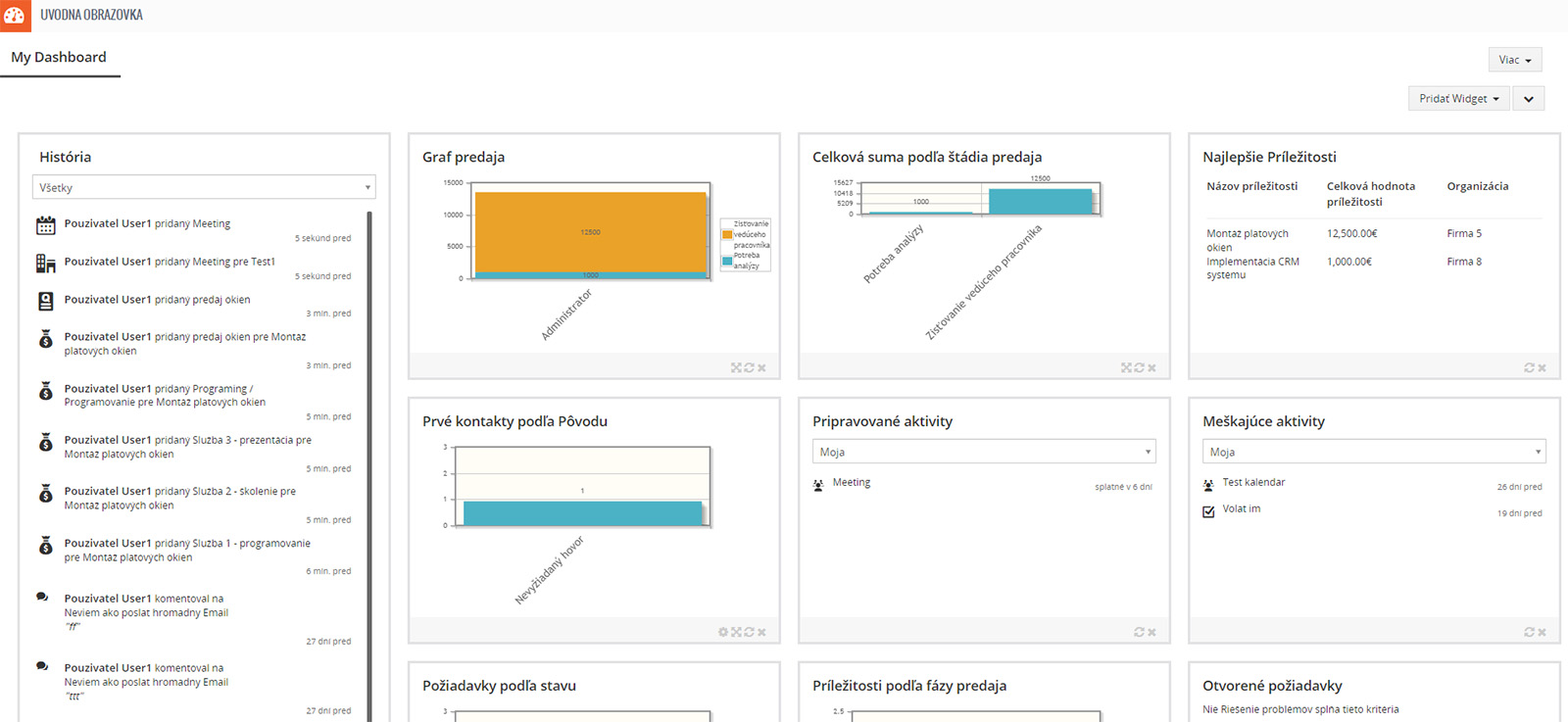This screenshot has height=722, width=1568.
Task: Click the 12,500.00€ value cell
Action: 1352,234
